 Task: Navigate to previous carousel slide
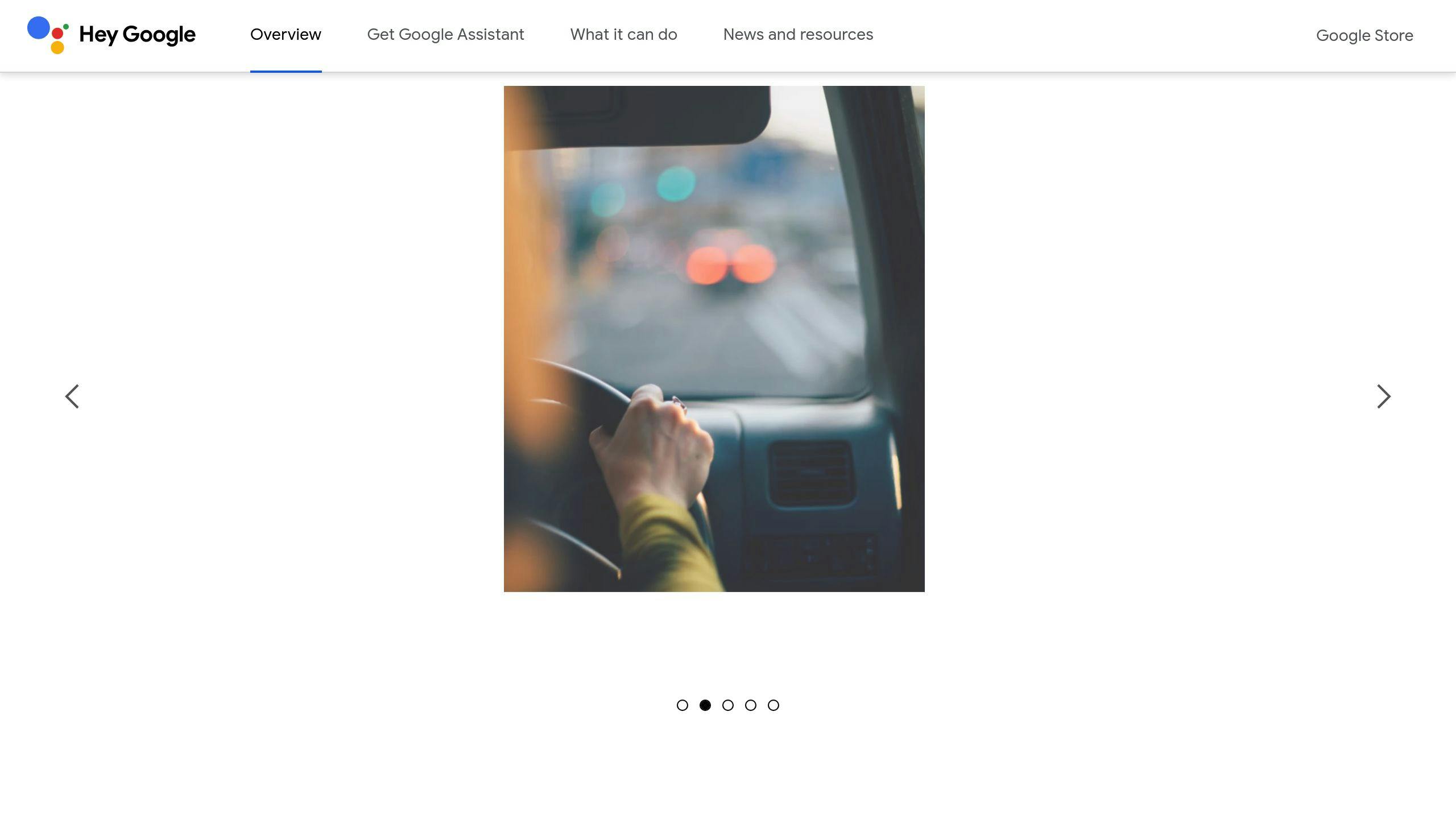click(x=72, y=395)
